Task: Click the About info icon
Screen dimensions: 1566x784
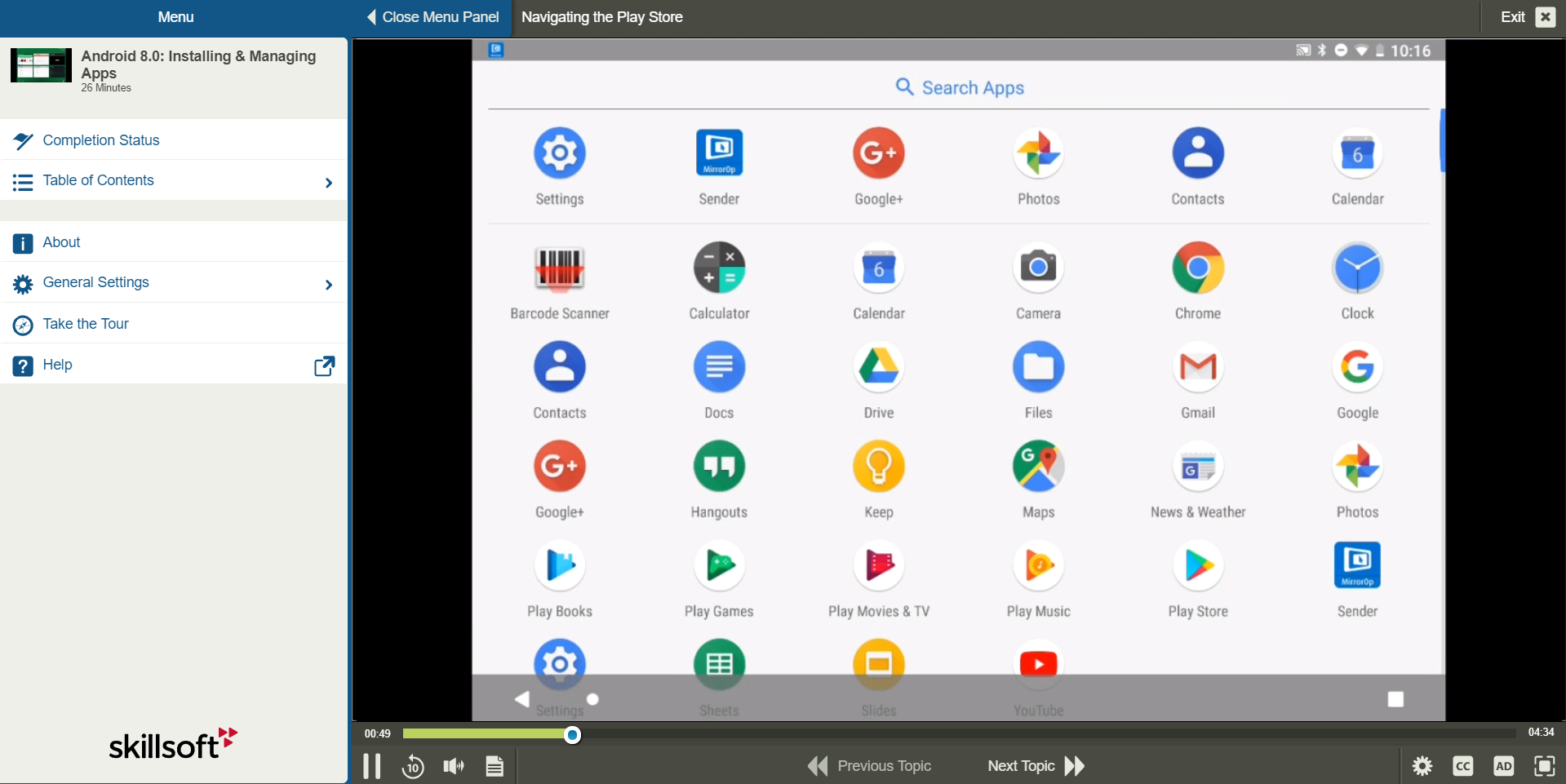Action: 22,242
